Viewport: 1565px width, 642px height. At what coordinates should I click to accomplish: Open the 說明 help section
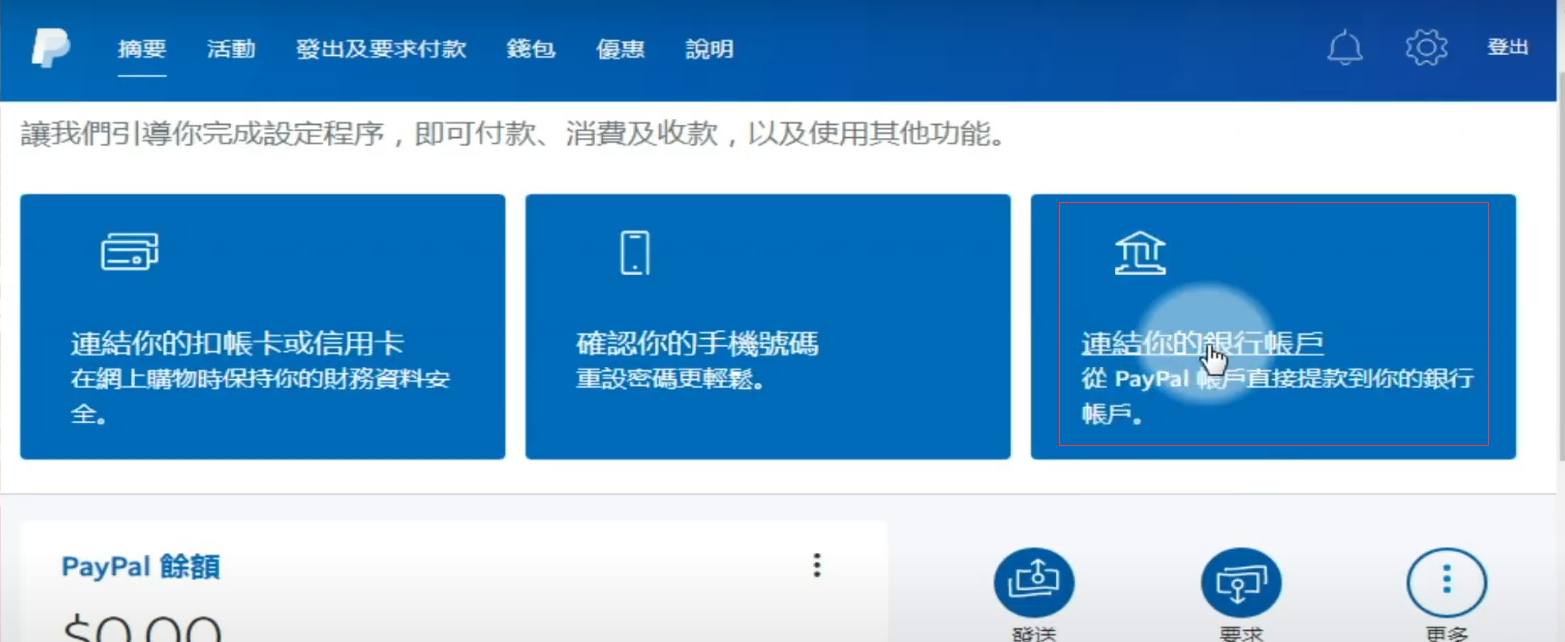point(709,48)
